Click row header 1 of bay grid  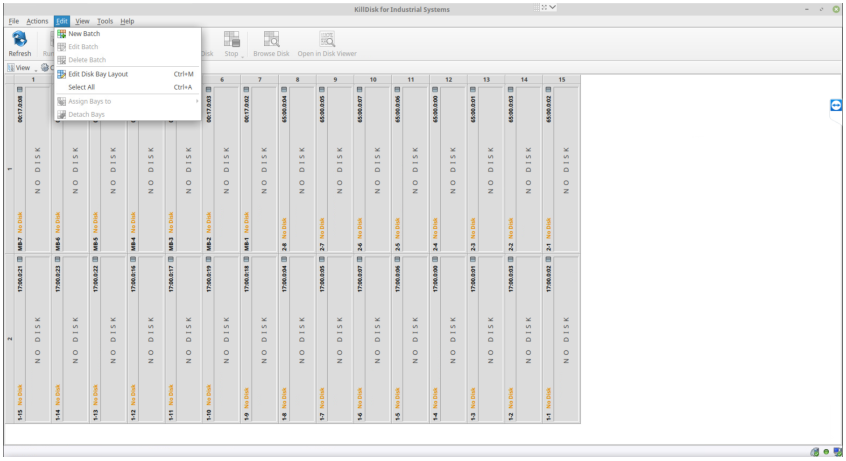click(x=9, y=169)
